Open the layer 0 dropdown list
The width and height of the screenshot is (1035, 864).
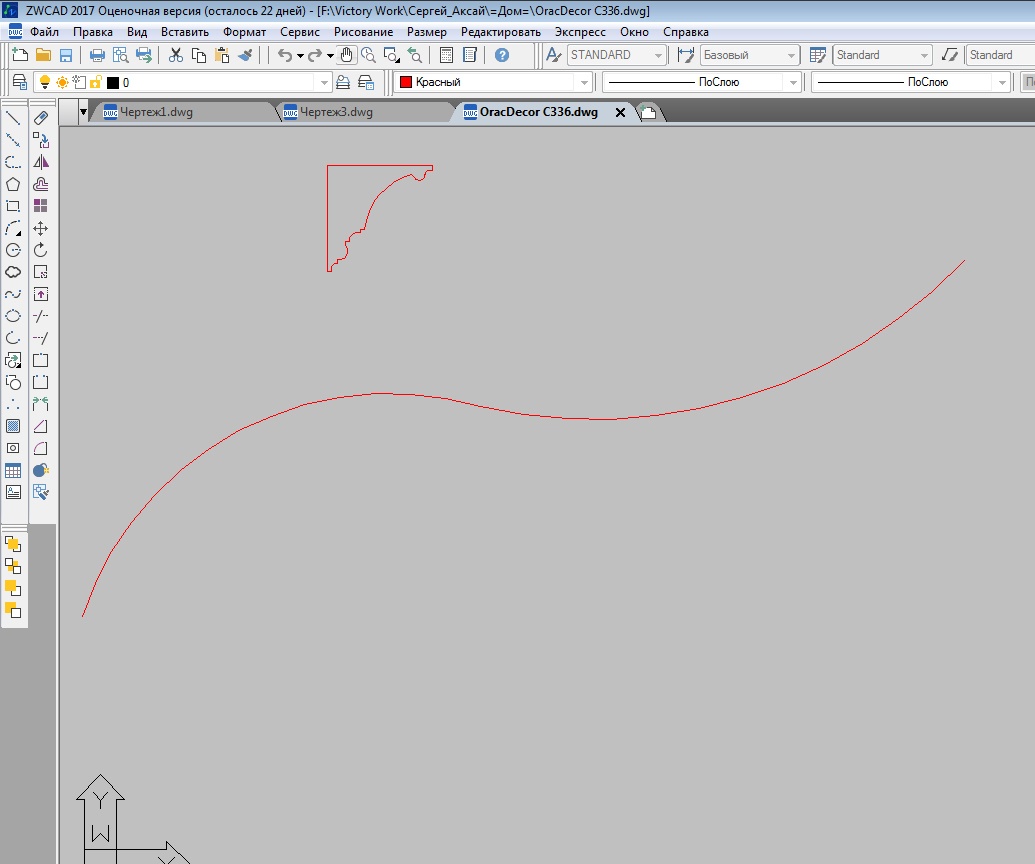[x=324, y=83]
